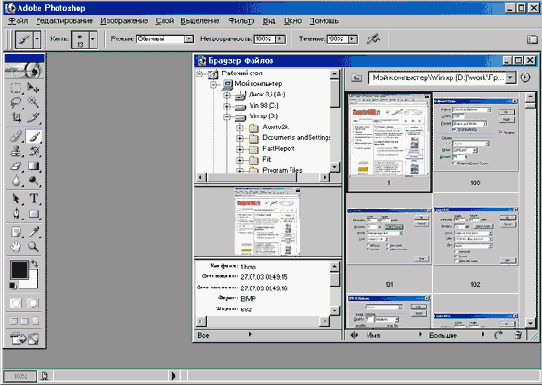Click the trash icon in File Browser

(518, 335)
